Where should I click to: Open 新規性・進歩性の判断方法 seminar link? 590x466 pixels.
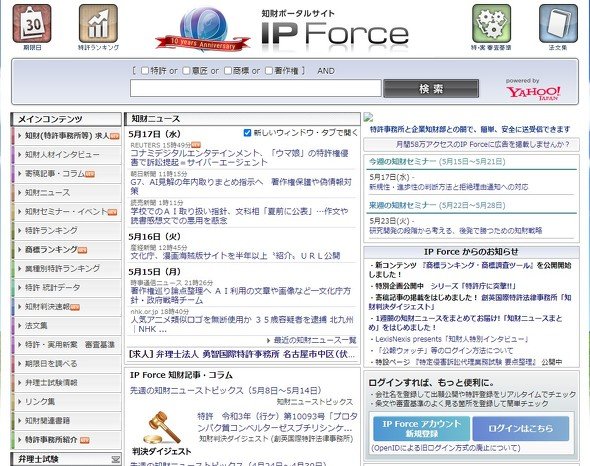pyautogui.click(x=449, y=187)
